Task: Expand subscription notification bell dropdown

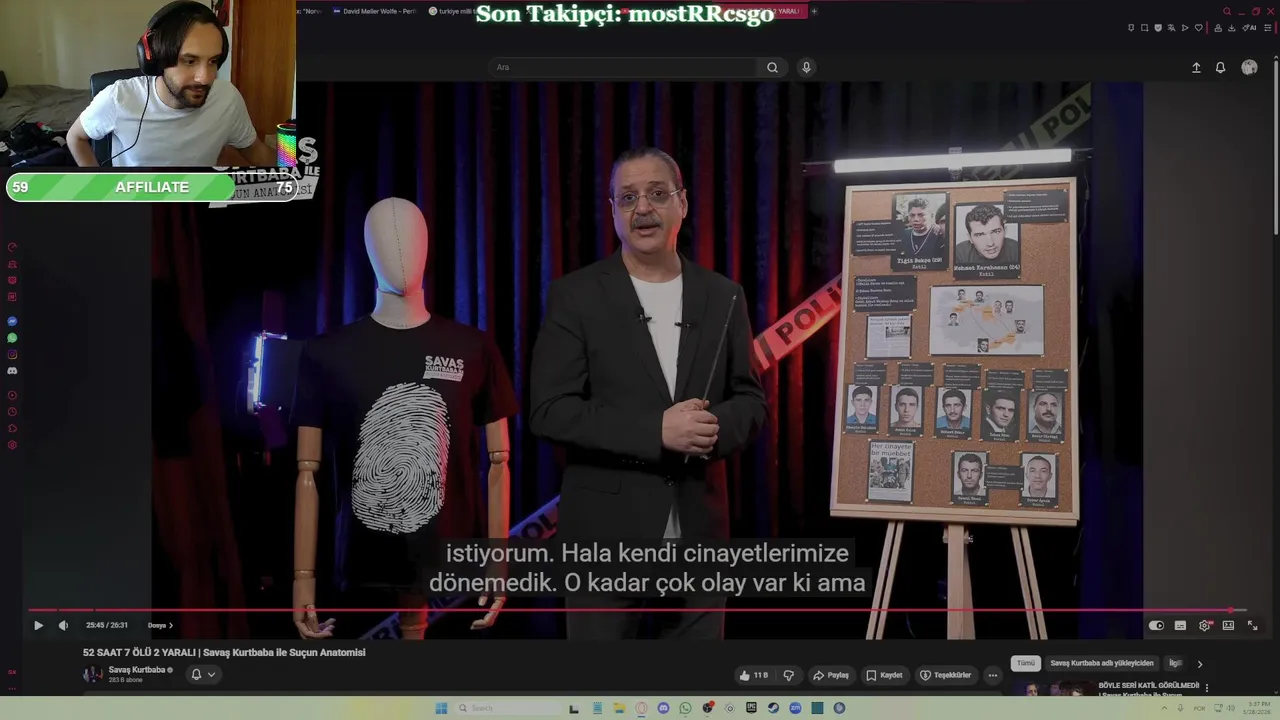Action: [x=203, y=674]
